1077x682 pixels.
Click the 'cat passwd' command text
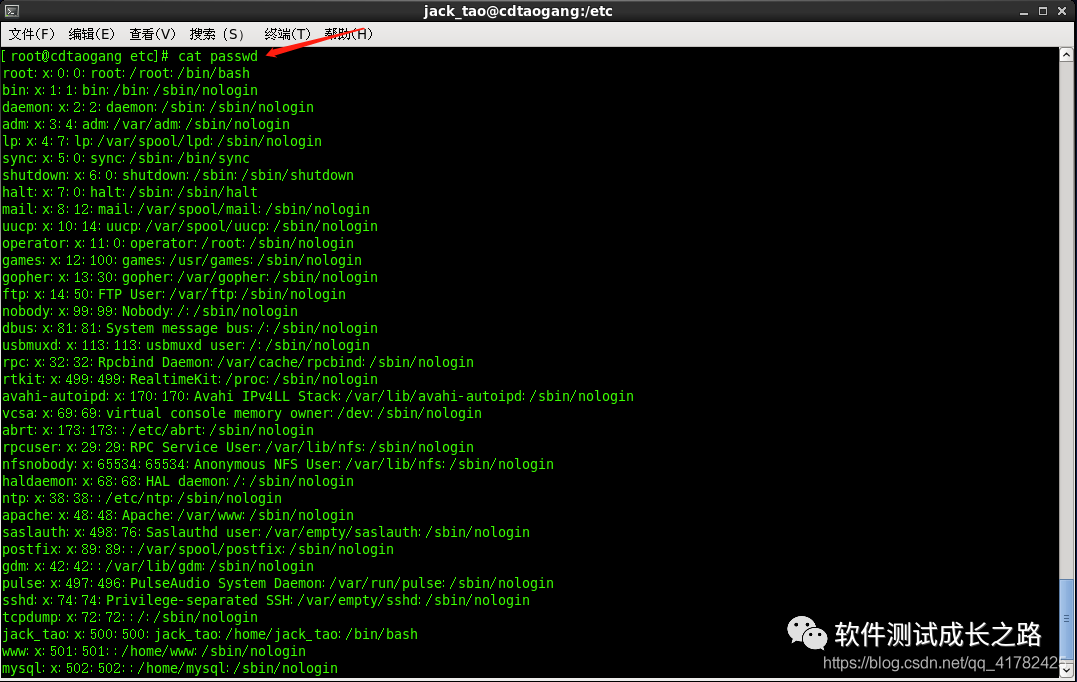218,56
